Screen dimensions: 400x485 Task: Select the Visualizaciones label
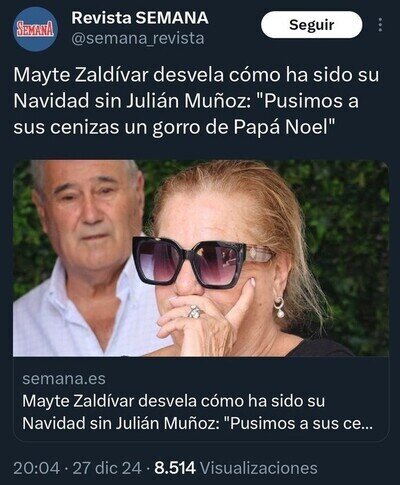pos(259,468)
